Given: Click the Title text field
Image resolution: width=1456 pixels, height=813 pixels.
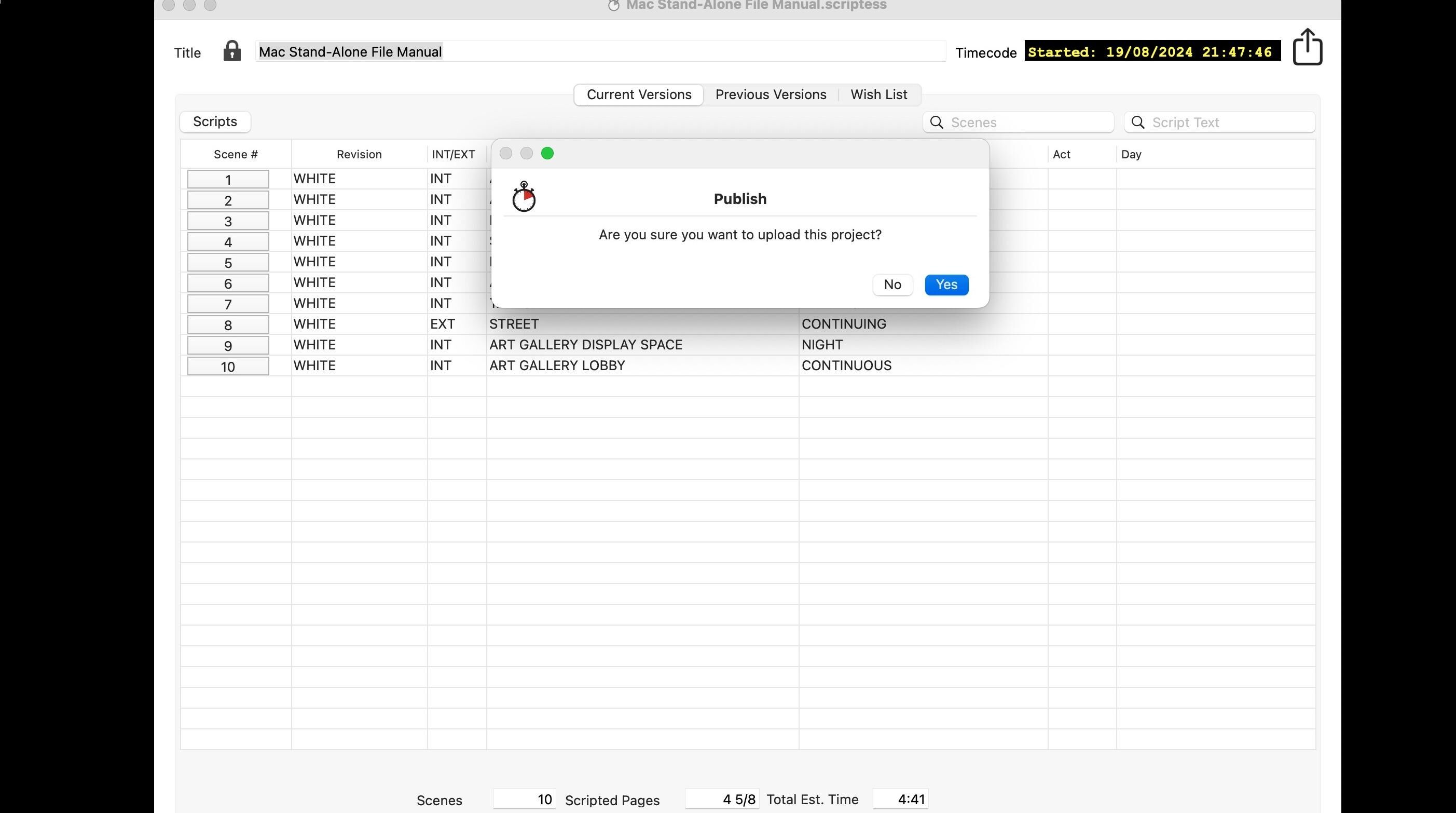Looking at the screenshot, I should pos(599,52).
